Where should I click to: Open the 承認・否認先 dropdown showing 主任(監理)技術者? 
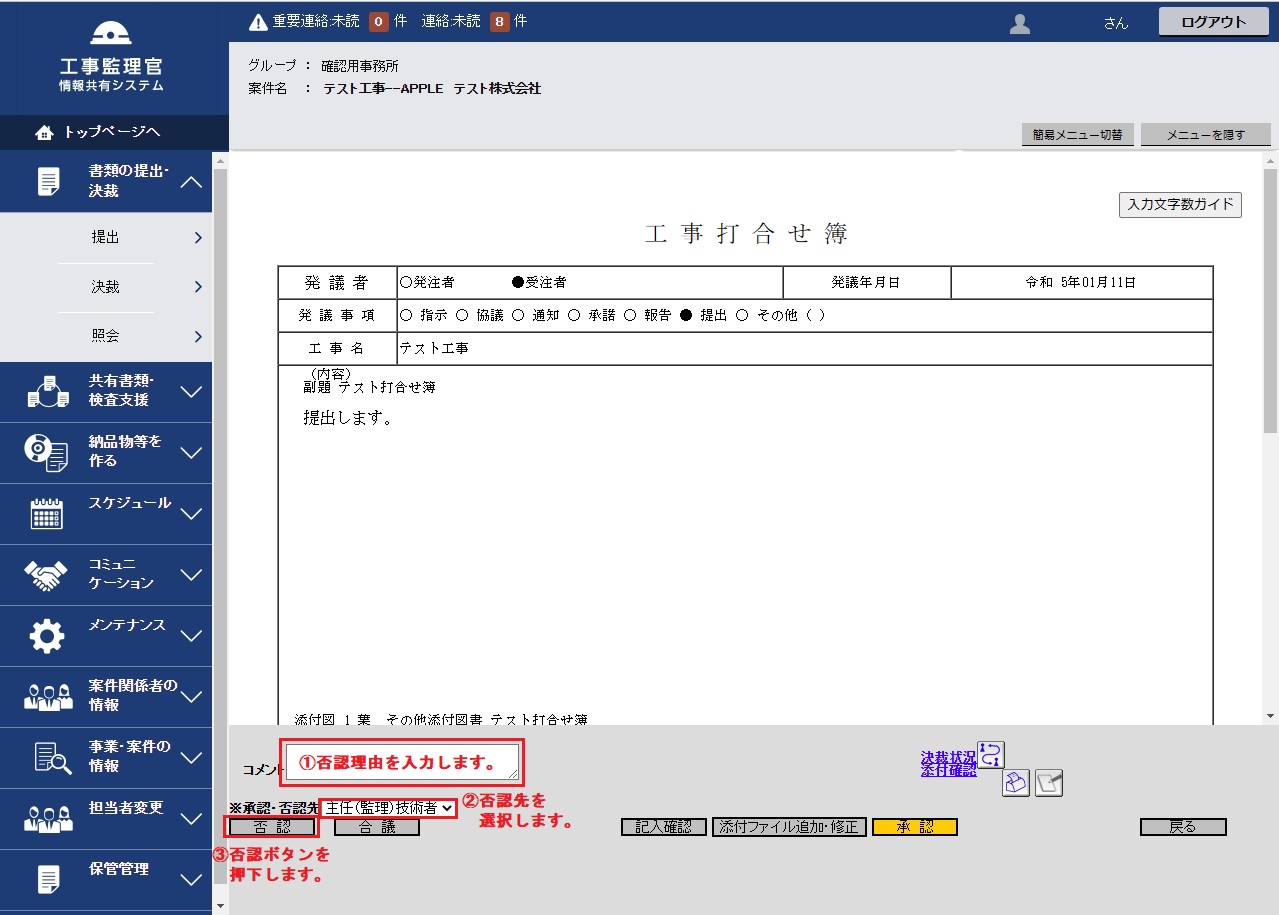[x=388, y=807]
